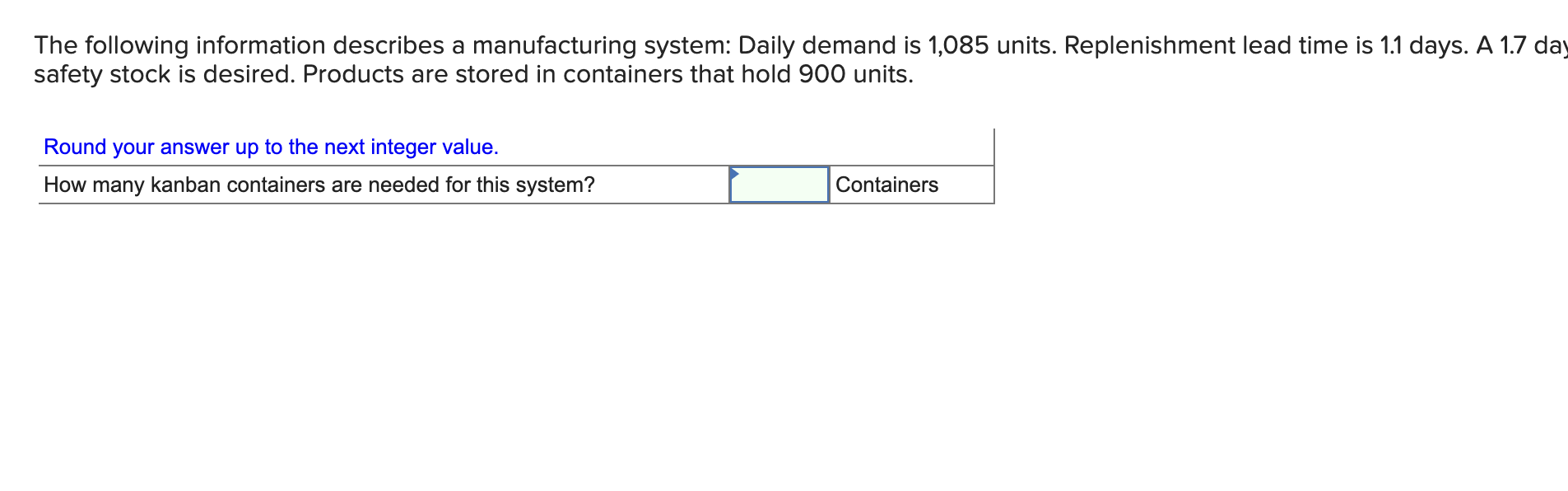Click inside the highlighted green answer cell

tap(778, 183)
